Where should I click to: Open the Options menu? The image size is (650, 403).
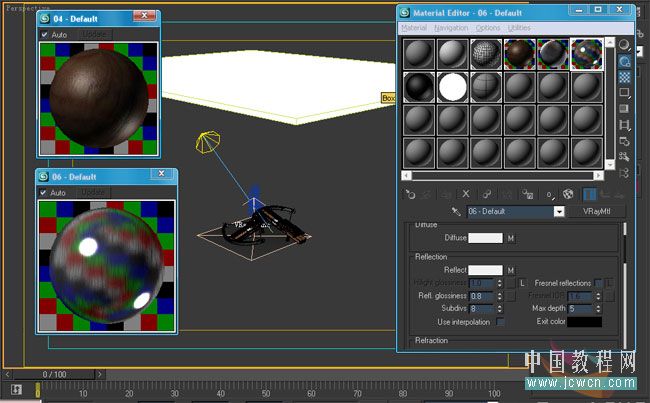coord(488,28)
